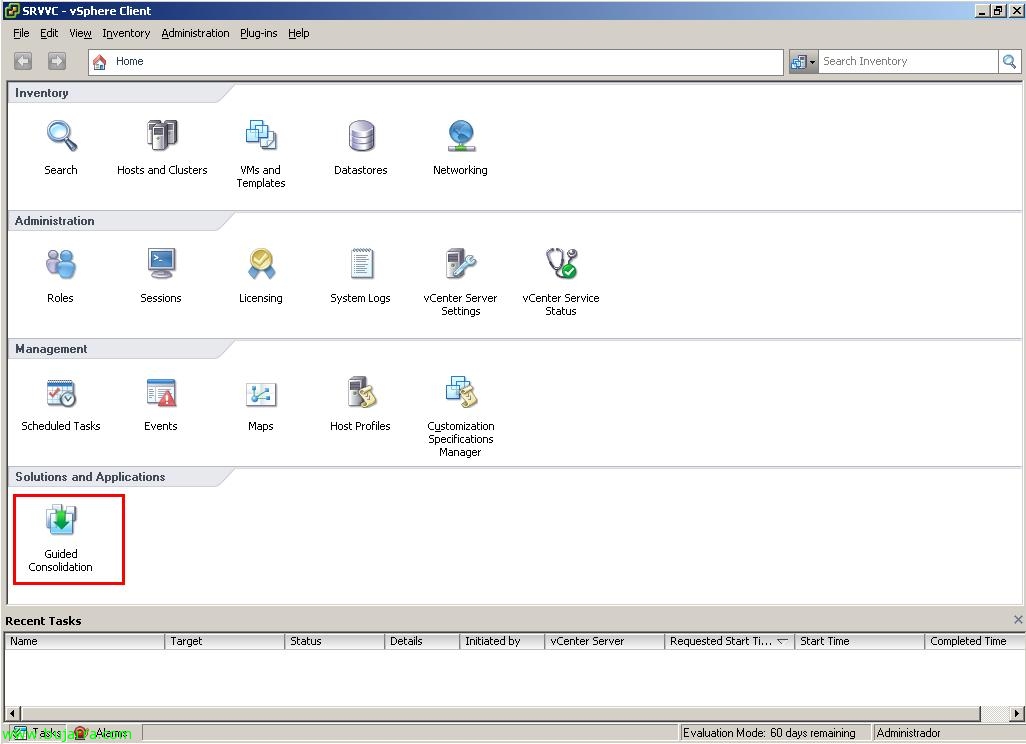Open the File menu

tap(21, 33)
